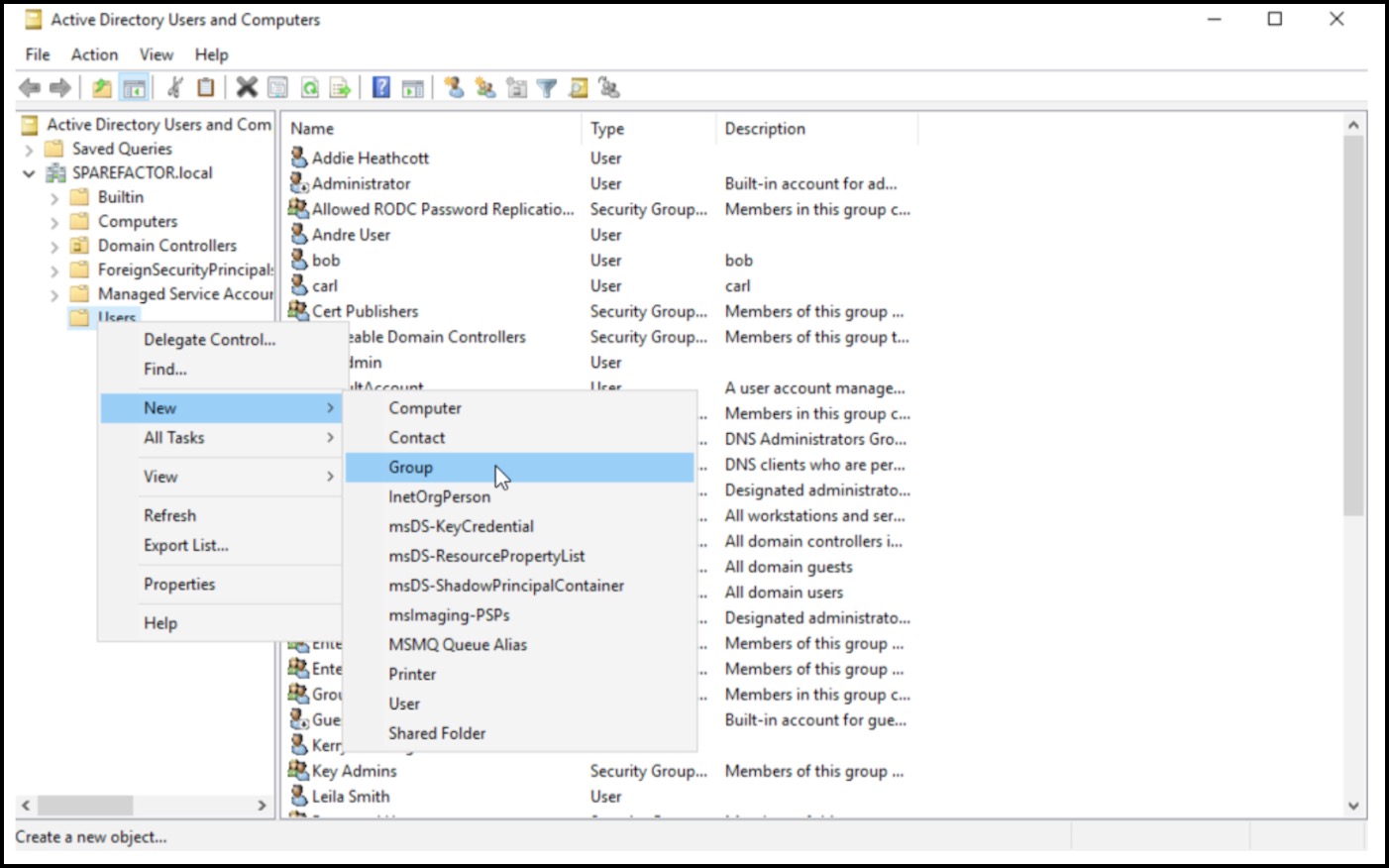This screenshot has height=868, width=1389.
Task: Choose Refresh in the context menu
Action: (x=221, y=515)
